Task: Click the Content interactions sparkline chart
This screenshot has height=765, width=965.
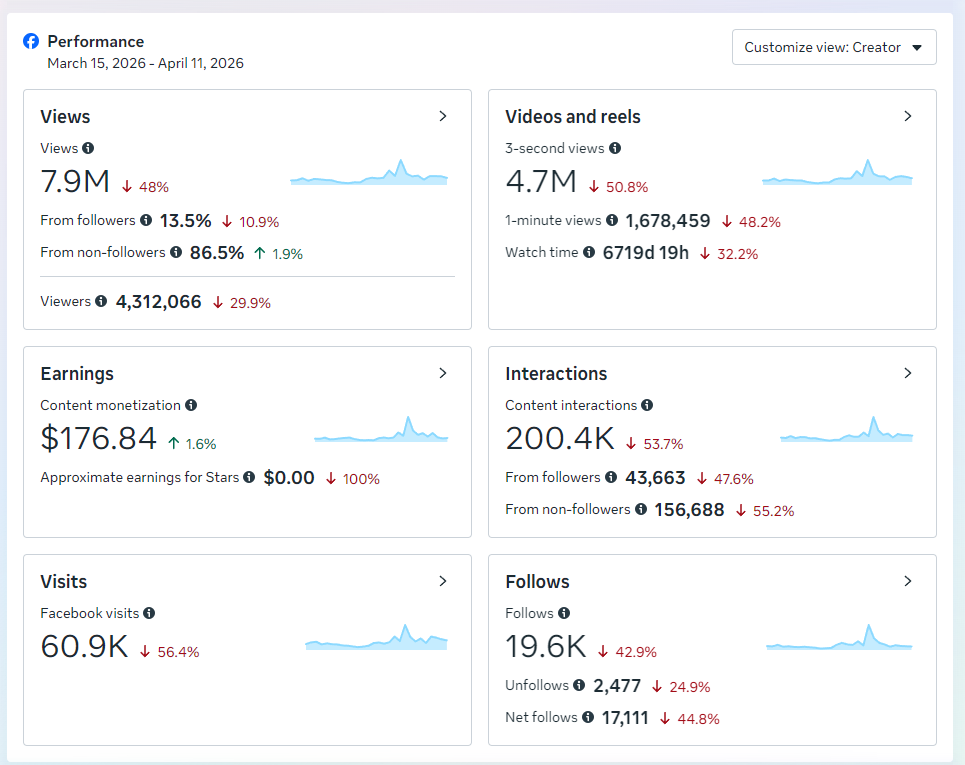Action: pos(846,432)
